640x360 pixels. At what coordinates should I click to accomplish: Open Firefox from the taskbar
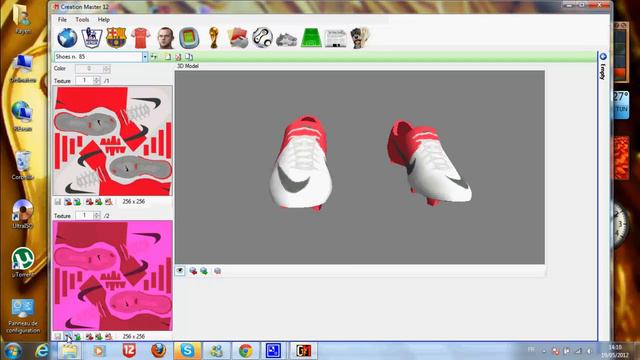click(158, 351)
